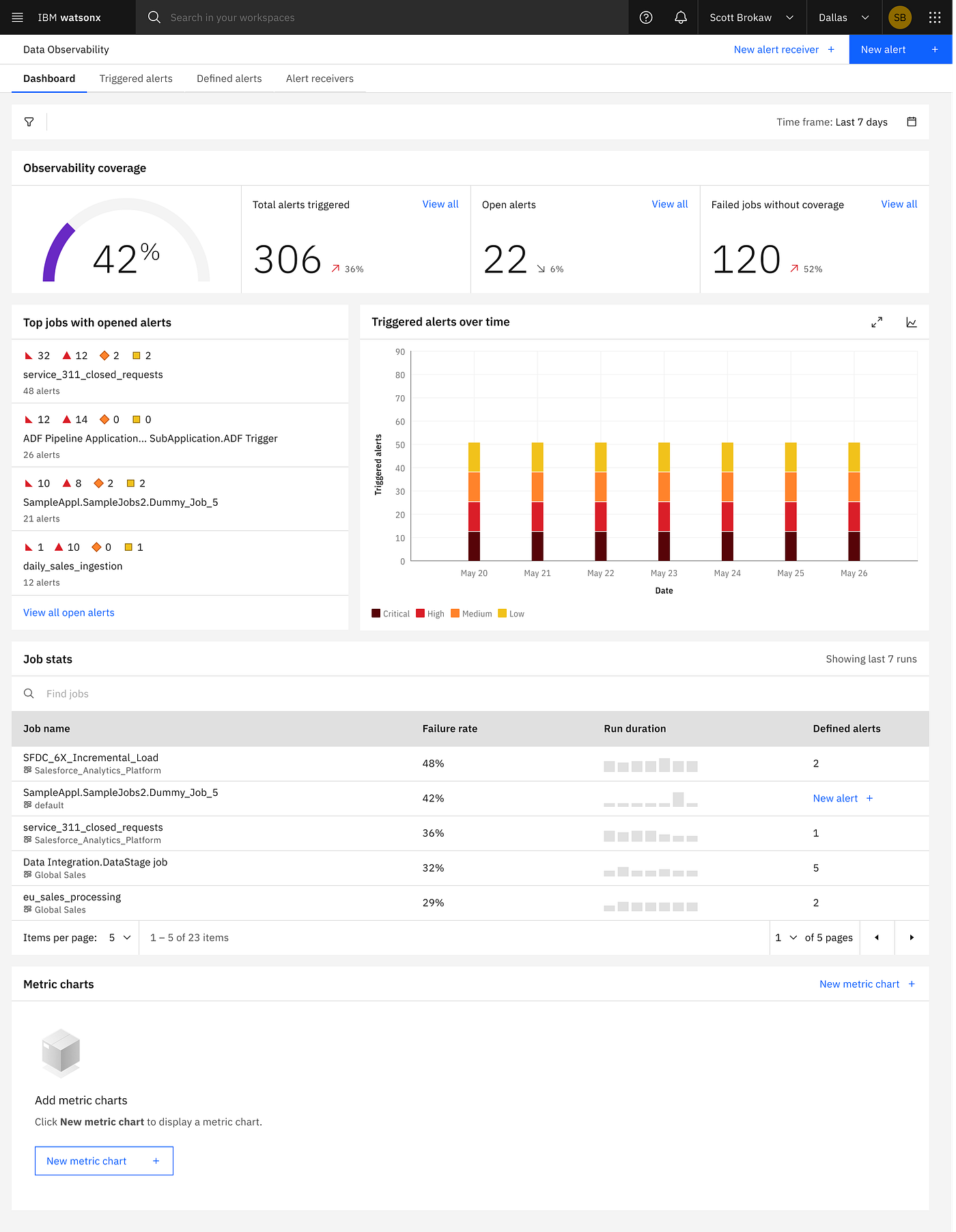The height and width of the screenshot is (1232, 956).
Task: Click the Find jobs search icon
Action: click(29, 693)
